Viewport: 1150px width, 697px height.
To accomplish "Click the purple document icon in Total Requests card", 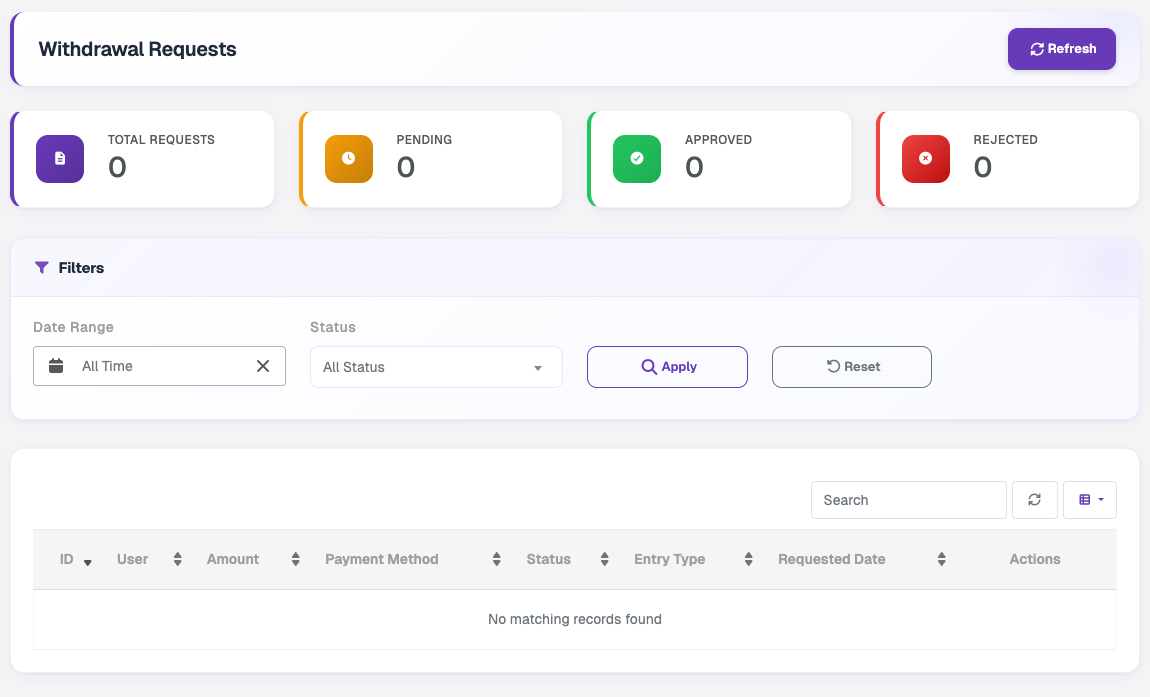I will (60, 158).
